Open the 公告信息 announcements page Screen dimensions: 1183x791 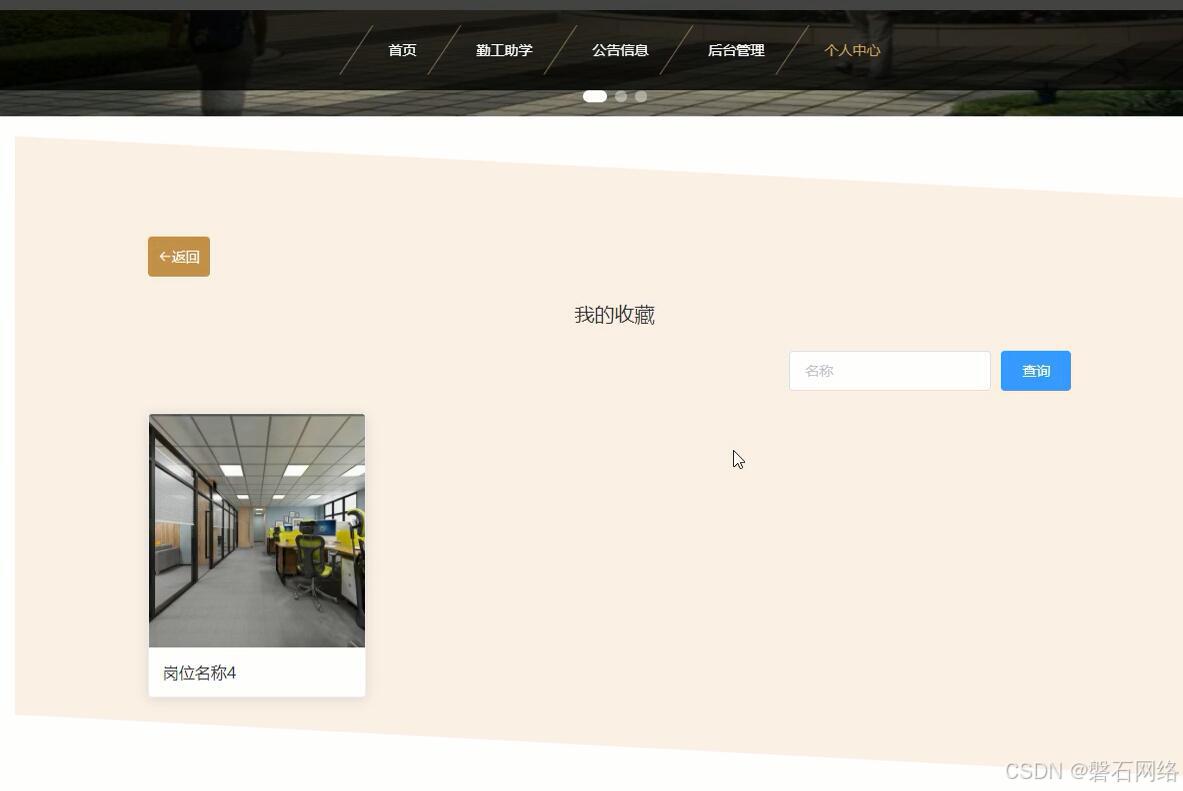tap(620, 49)
